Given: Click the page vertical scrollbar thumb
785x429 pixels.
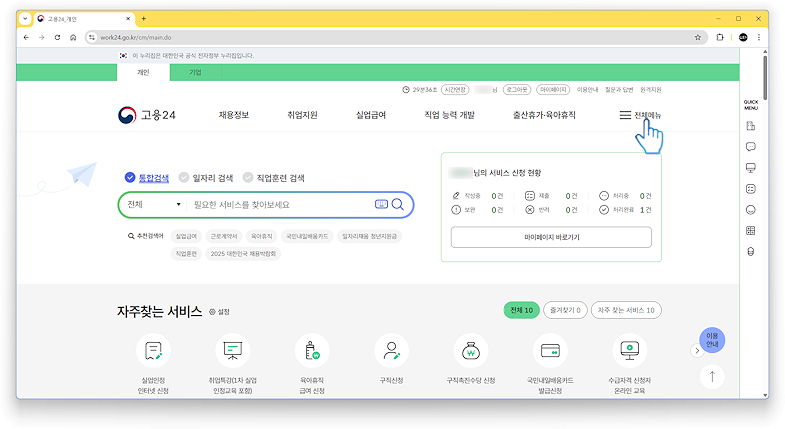Looking at the screenshot, I should point(765,78).
